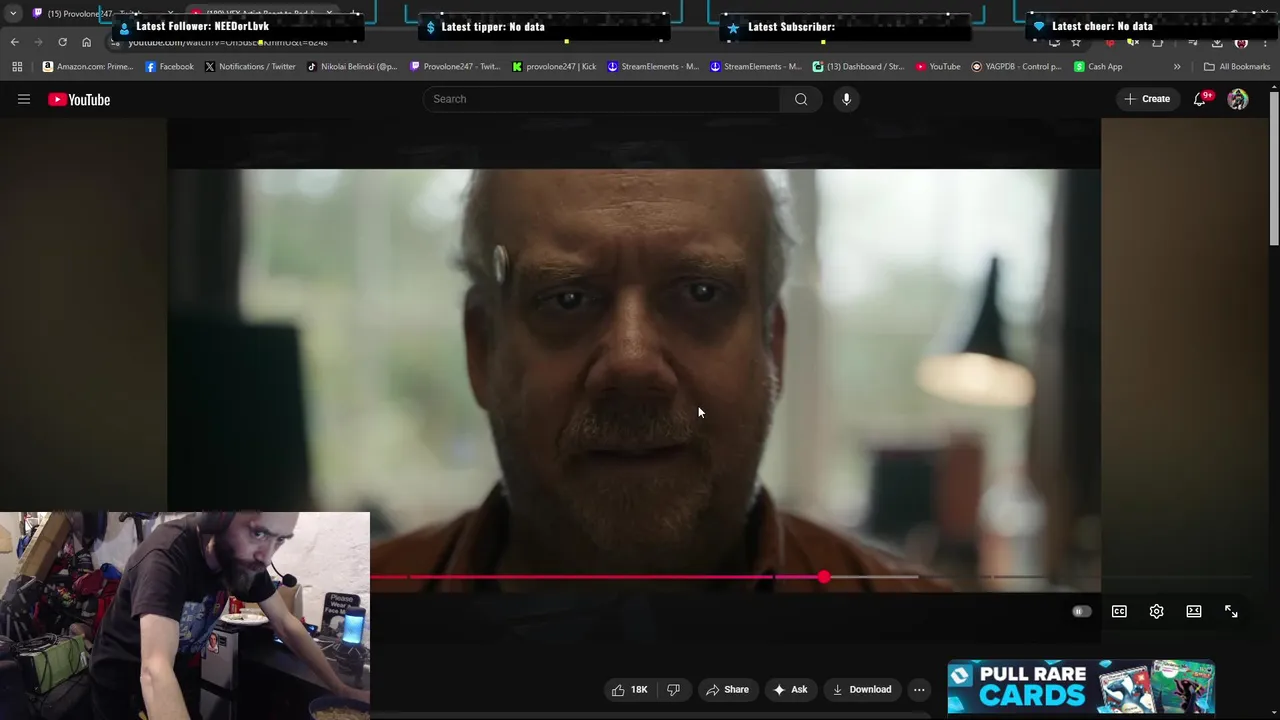Click the YouTube search field
This screenshot has width=1280, height=720.
click(x=602, y=99)
